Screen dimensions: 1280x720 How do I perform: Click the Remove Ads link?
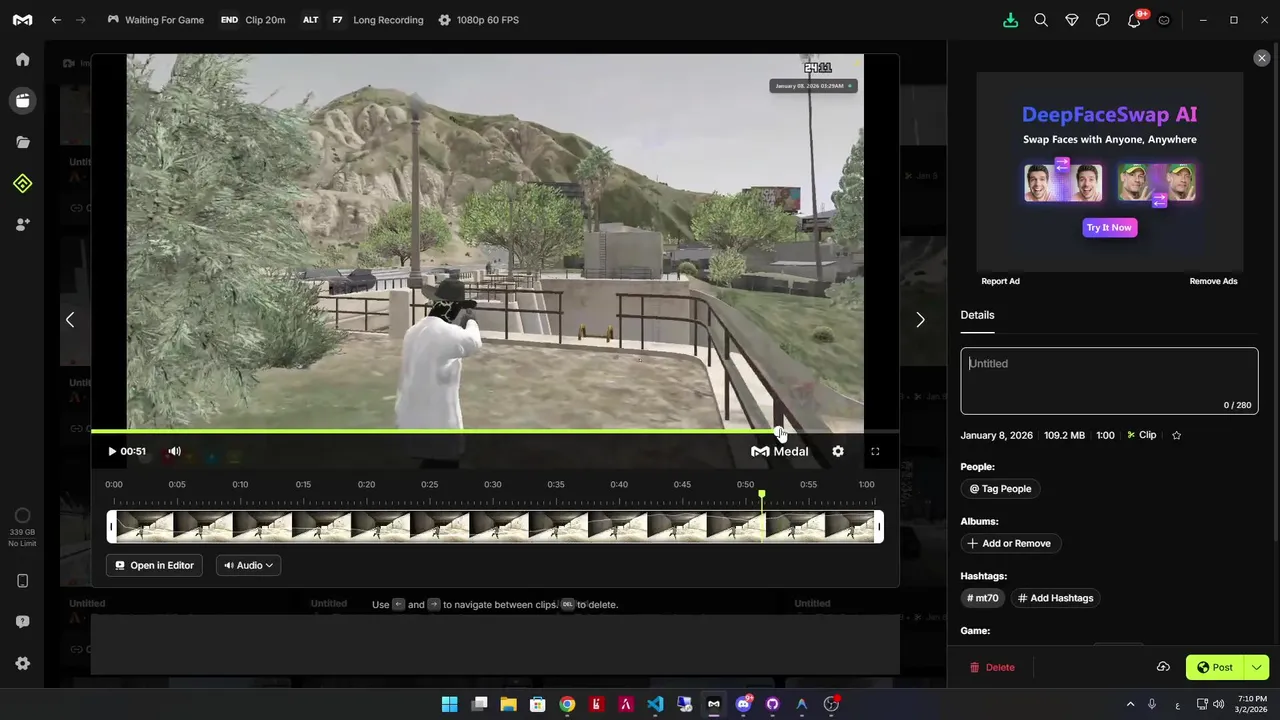pyautogui.click(x=1213, y=281)
